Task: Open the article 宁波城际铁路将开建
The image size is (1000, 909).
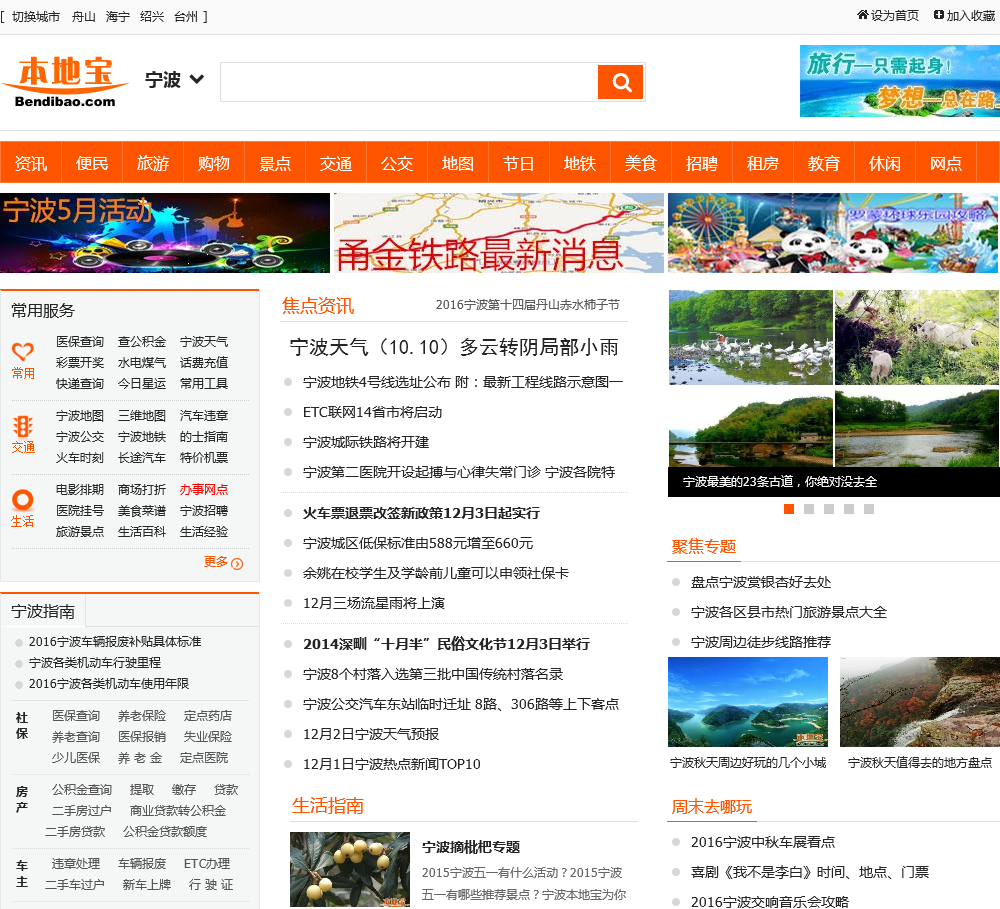Action: [365, 442]
